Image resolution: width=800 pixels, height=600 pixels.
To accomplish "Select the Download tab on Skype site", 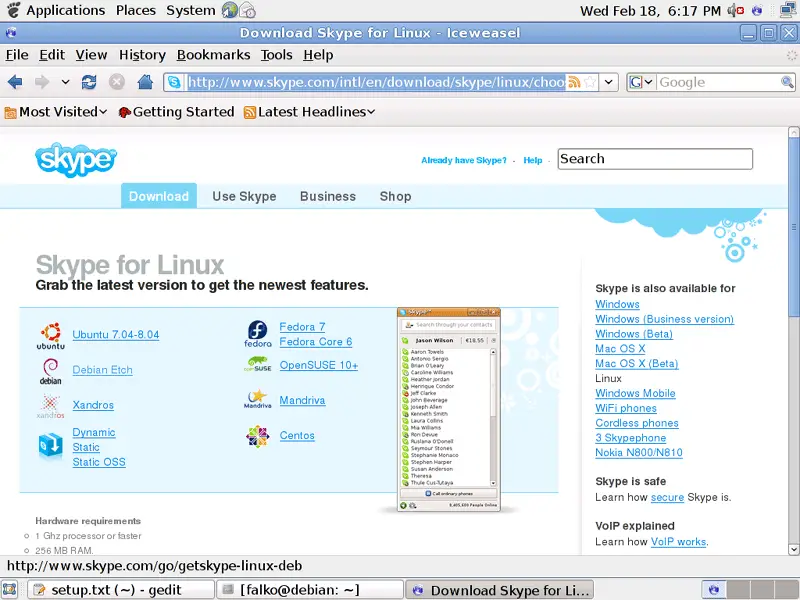I will 159,196.
